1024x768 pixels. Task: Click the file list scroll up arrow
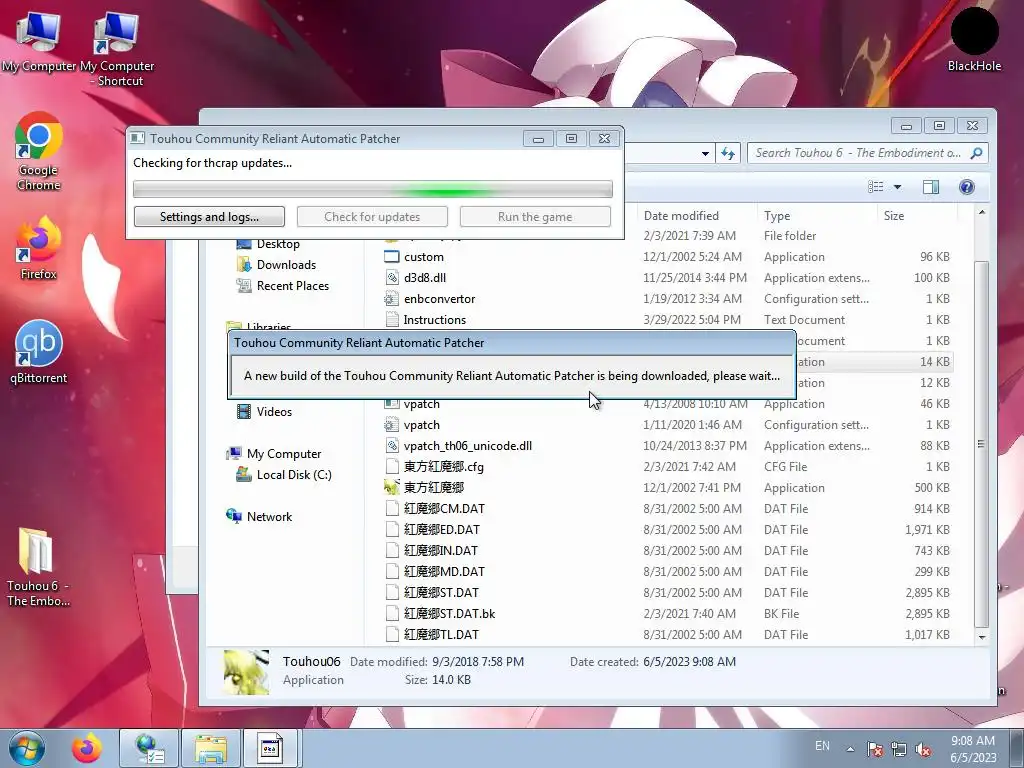[x=982, y=212]
